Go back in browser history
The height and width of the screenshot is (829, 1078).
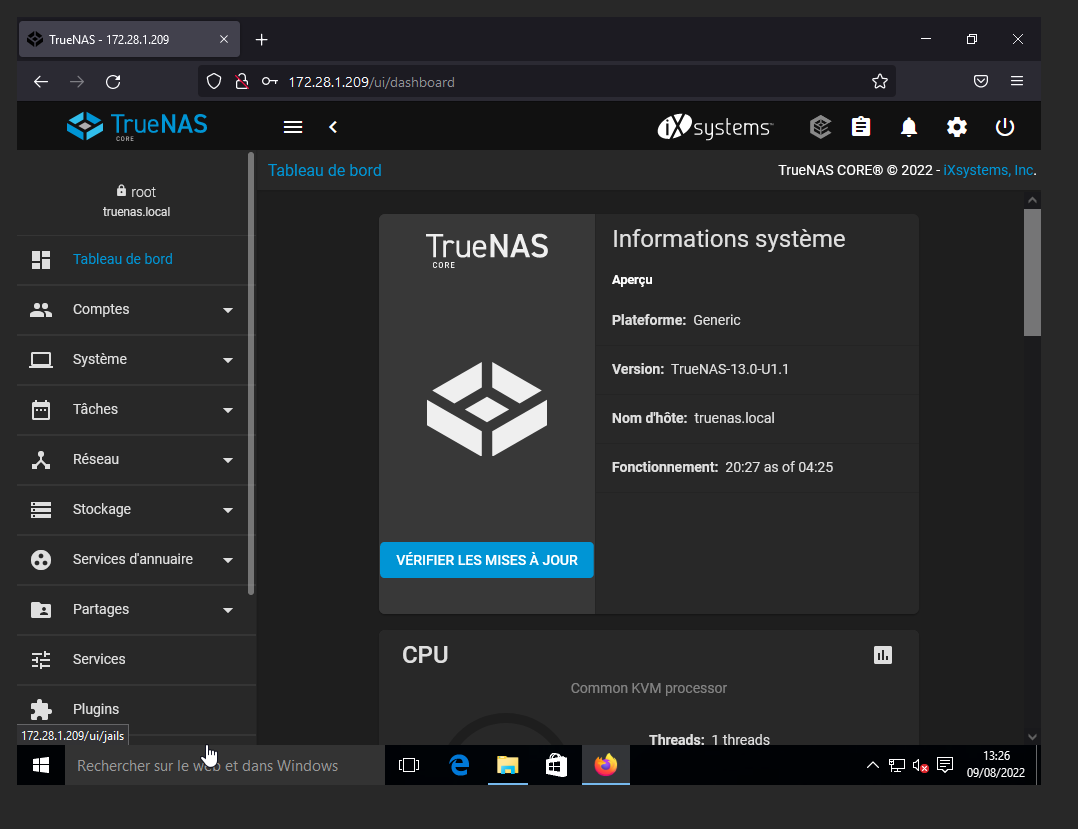(x=41, y=82)
